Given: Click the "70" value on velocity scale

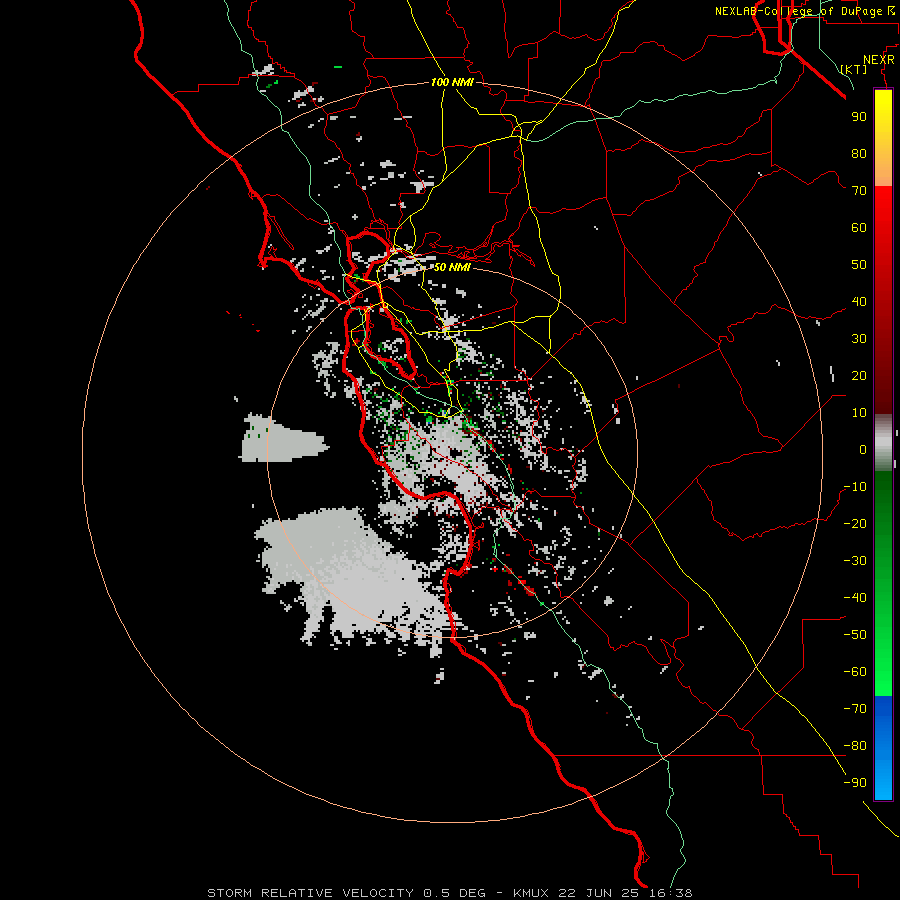Looking at the screenshot, I should coord(859,191).
